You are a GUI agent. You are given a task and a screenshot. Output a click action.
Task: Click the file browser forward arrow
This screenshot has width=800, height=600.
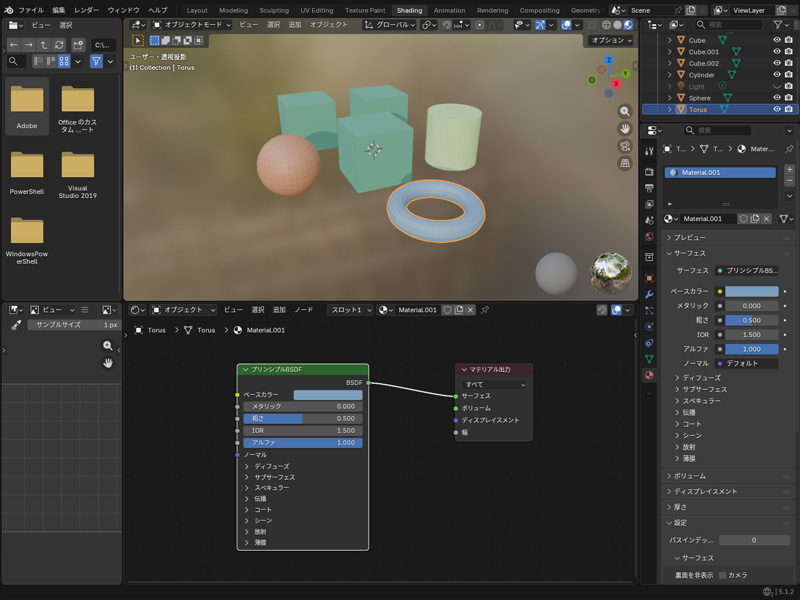(x=29, y=45)
